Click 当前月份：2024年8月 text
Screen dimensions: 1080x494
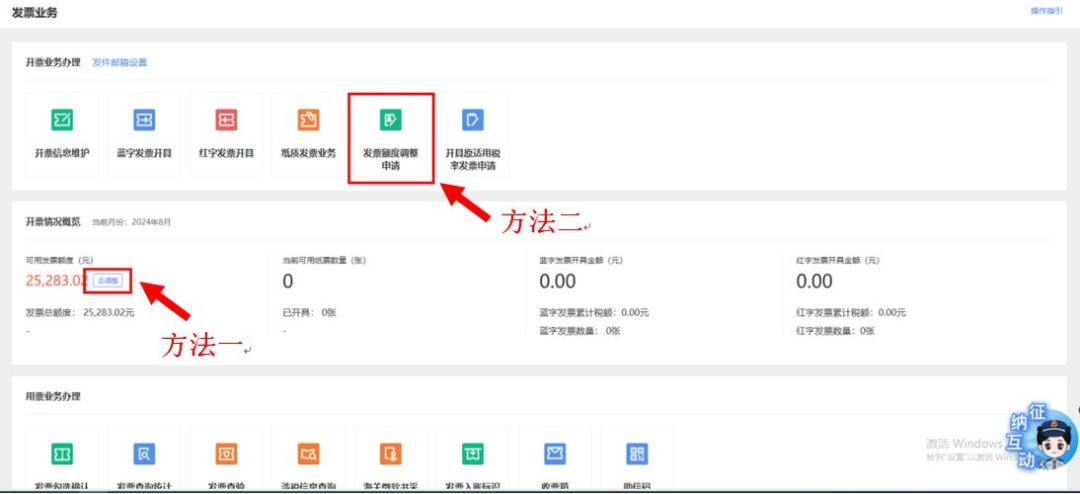(x=132, y=223)
